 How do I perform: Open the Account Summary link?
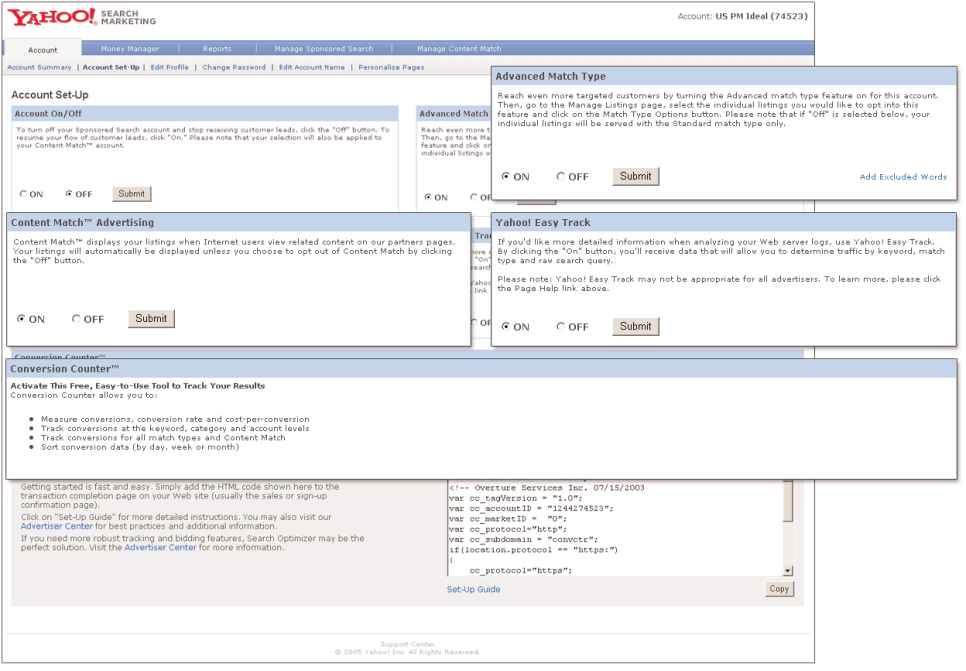click(40, 67)
